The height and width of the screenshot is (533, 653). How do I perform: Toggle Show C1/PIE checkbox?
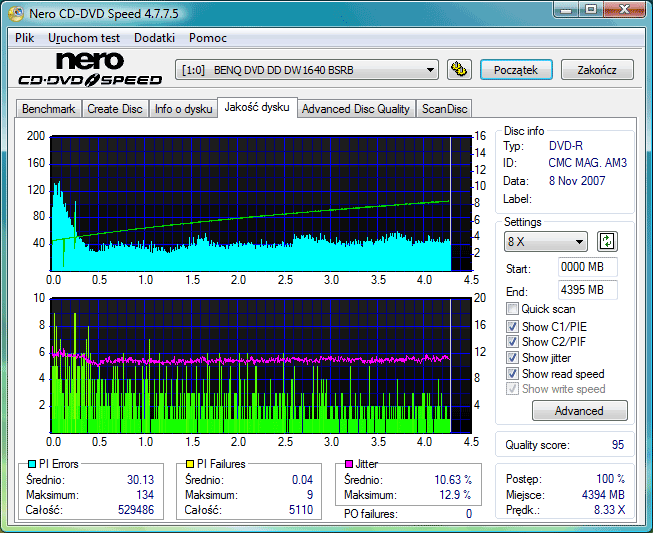[x=512, y=326]
